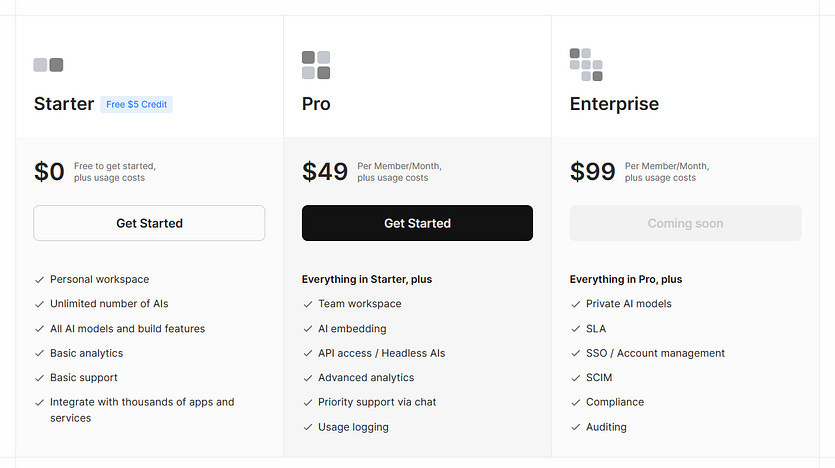Click the $49 Pro price
The height and width of the screenshot is (468, 835).
tap(325, 171)
